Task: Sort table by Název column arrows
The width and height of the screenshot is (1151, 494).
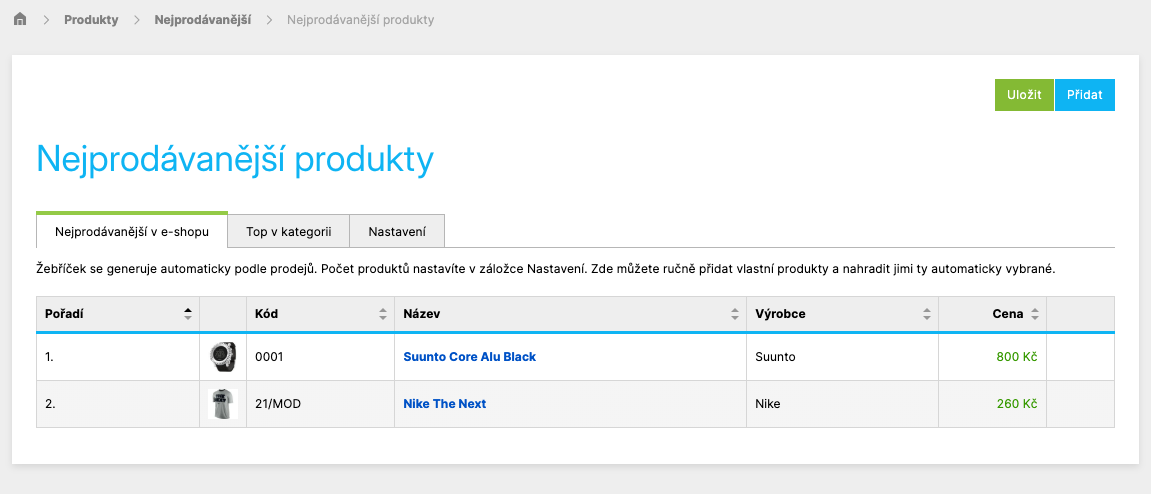Action: pyautogui.click(x=735, y=314)
